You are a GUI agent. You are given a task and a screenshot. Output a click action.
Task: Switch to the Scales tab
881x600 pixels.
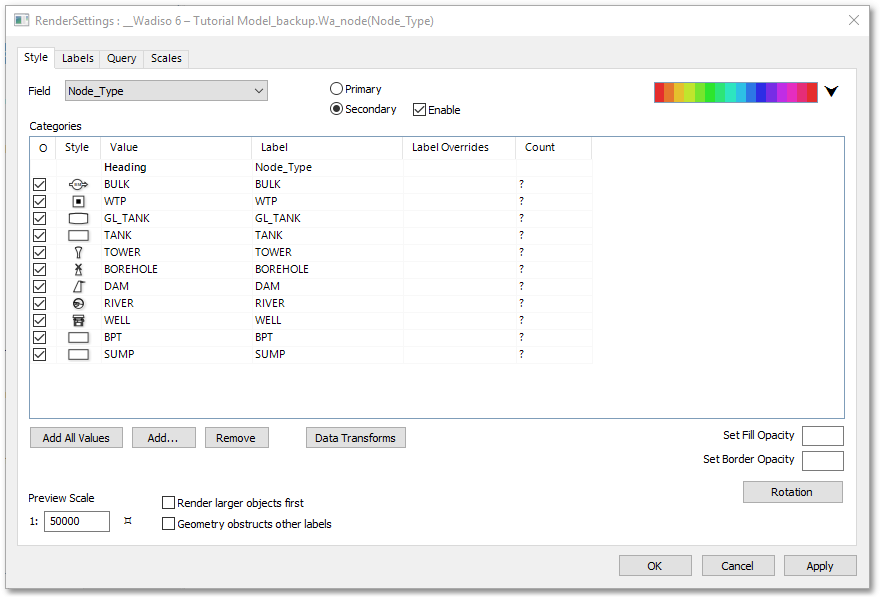coord(166,58)
